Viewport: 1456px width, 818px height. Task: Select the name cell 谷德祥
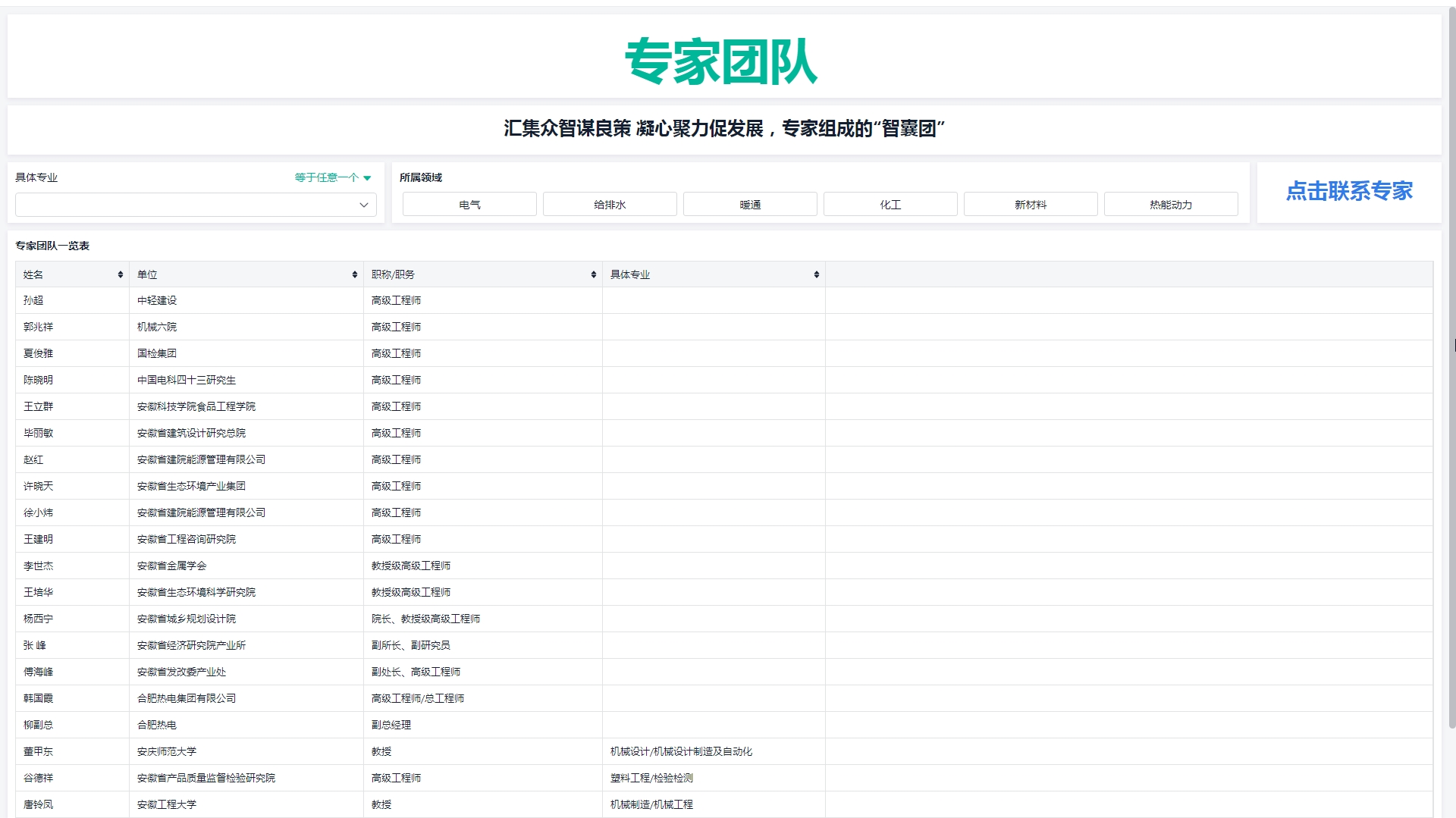(x=72, y=778)
